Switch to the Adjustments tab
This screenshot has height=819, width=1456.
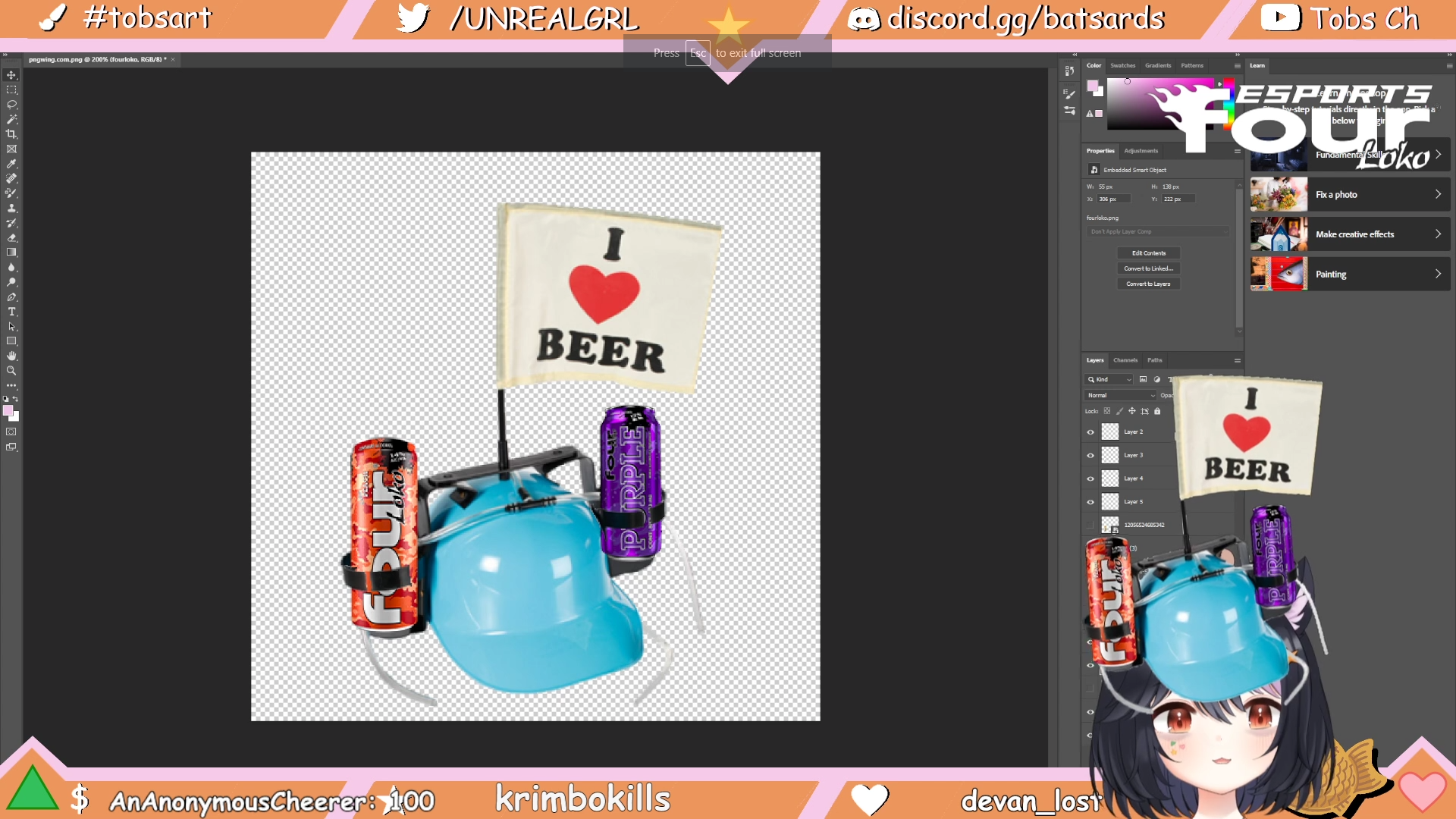pos(1141,151)
